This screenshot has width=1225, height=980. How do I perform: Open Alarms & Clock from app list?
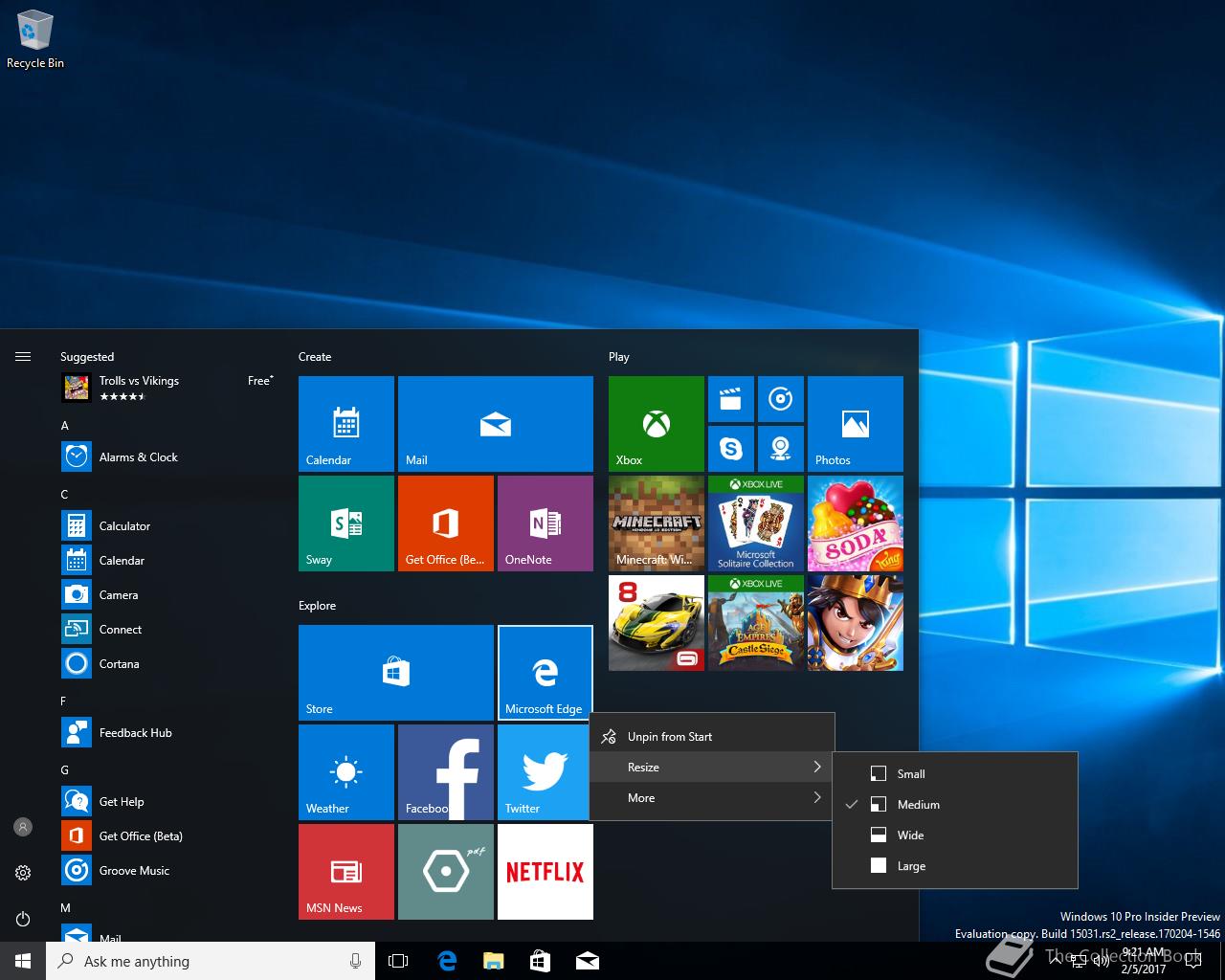point(168,457)
